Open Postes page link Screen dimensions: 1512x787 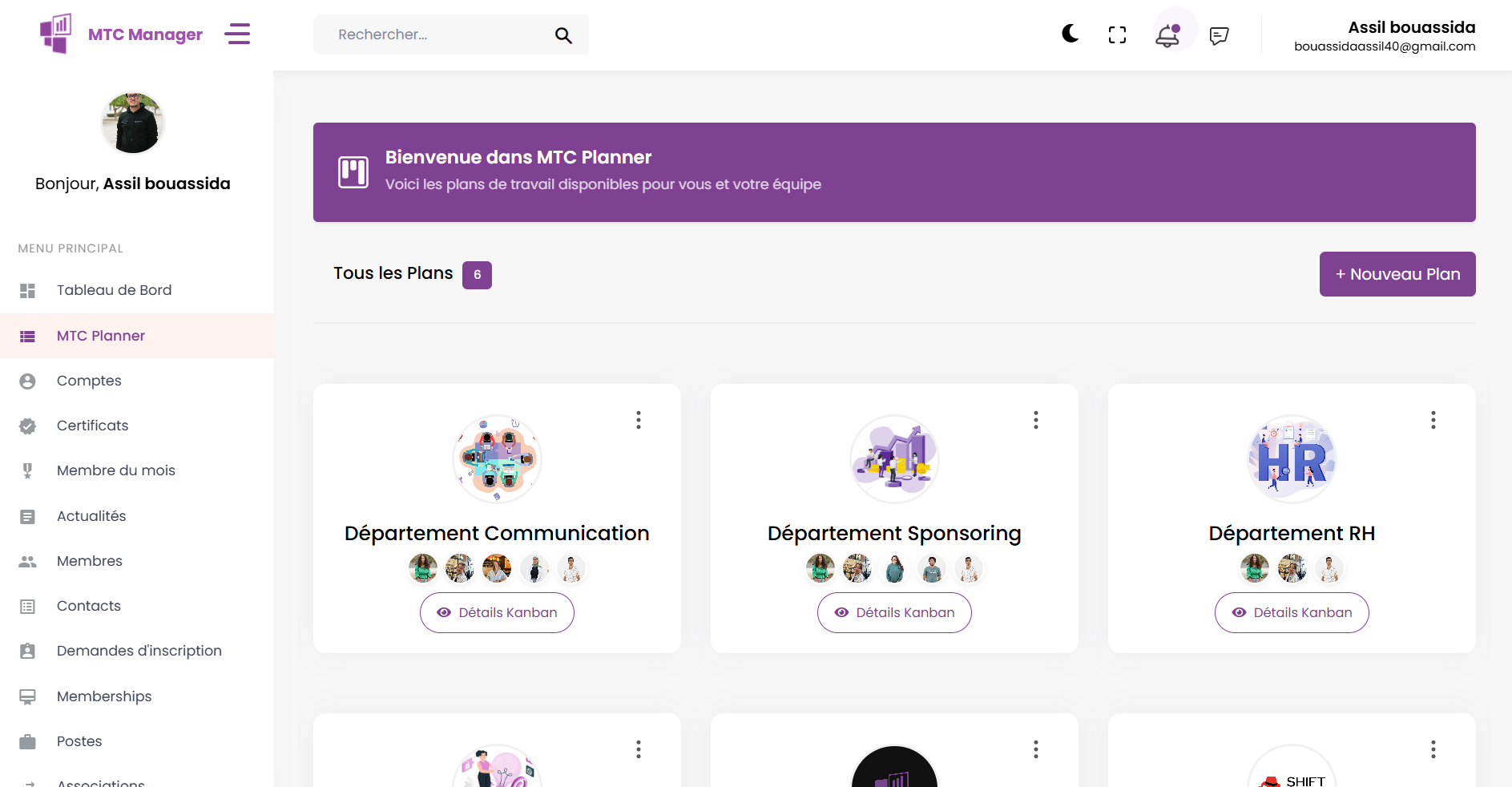(136, 741)
